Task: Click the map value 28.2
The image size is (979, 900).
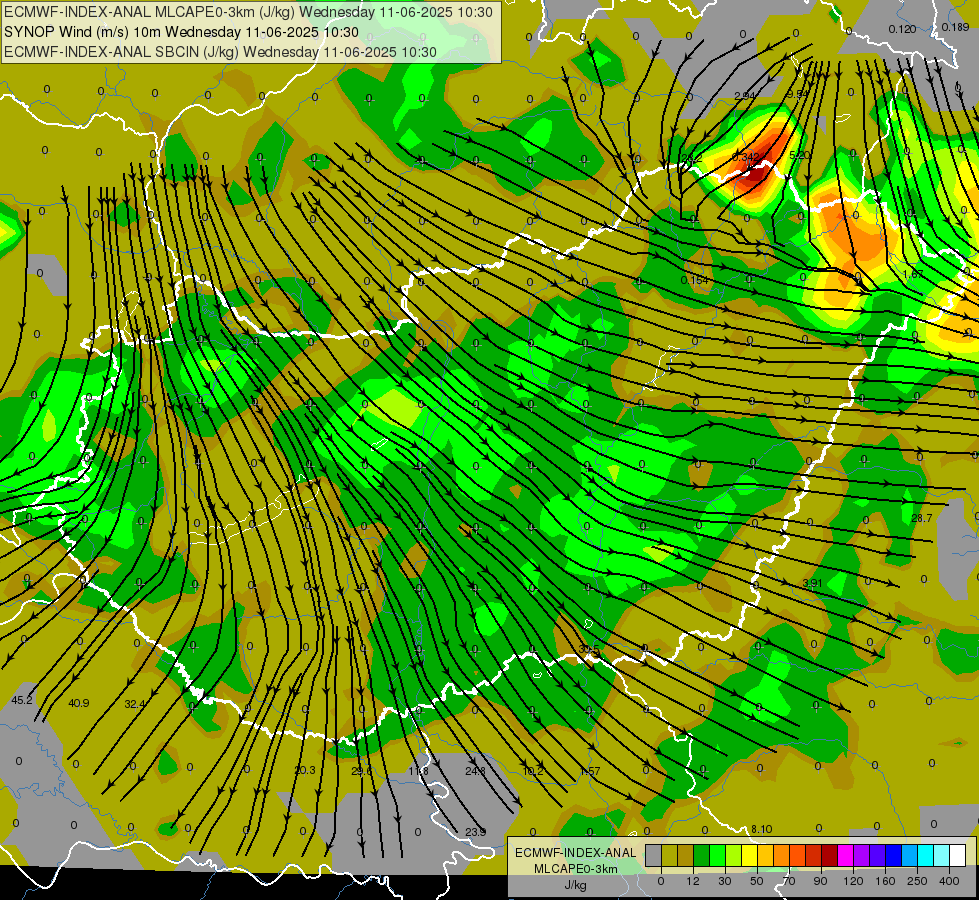Action: 692,158
